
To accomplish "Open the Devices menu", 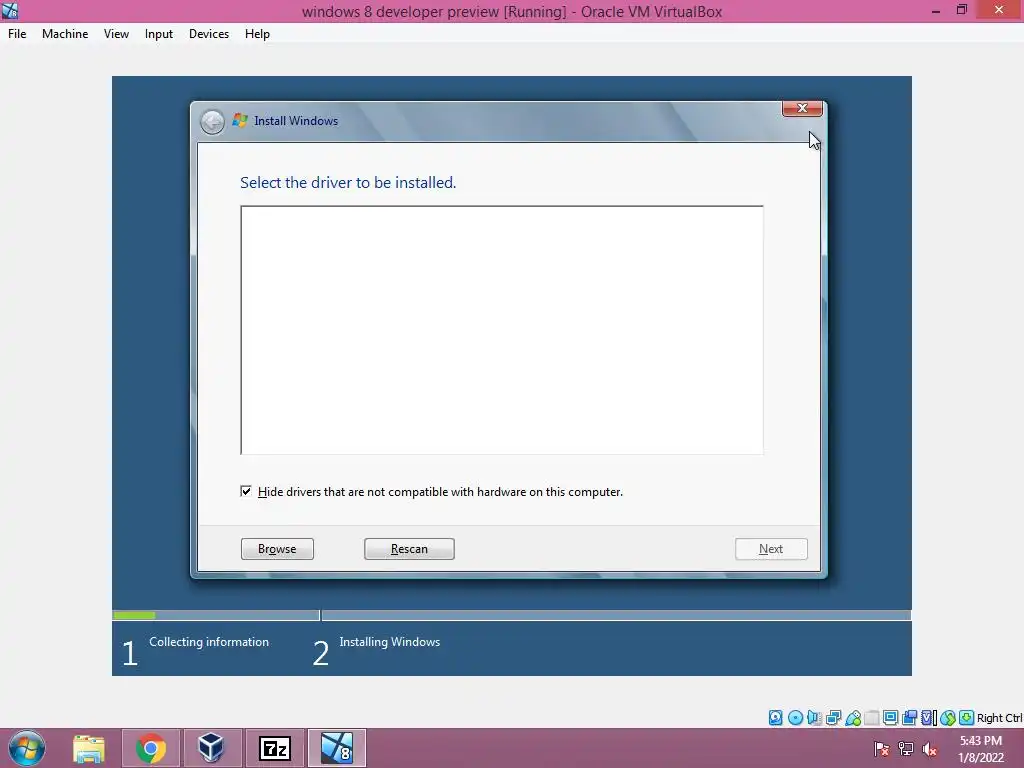I will pos(209,34).
